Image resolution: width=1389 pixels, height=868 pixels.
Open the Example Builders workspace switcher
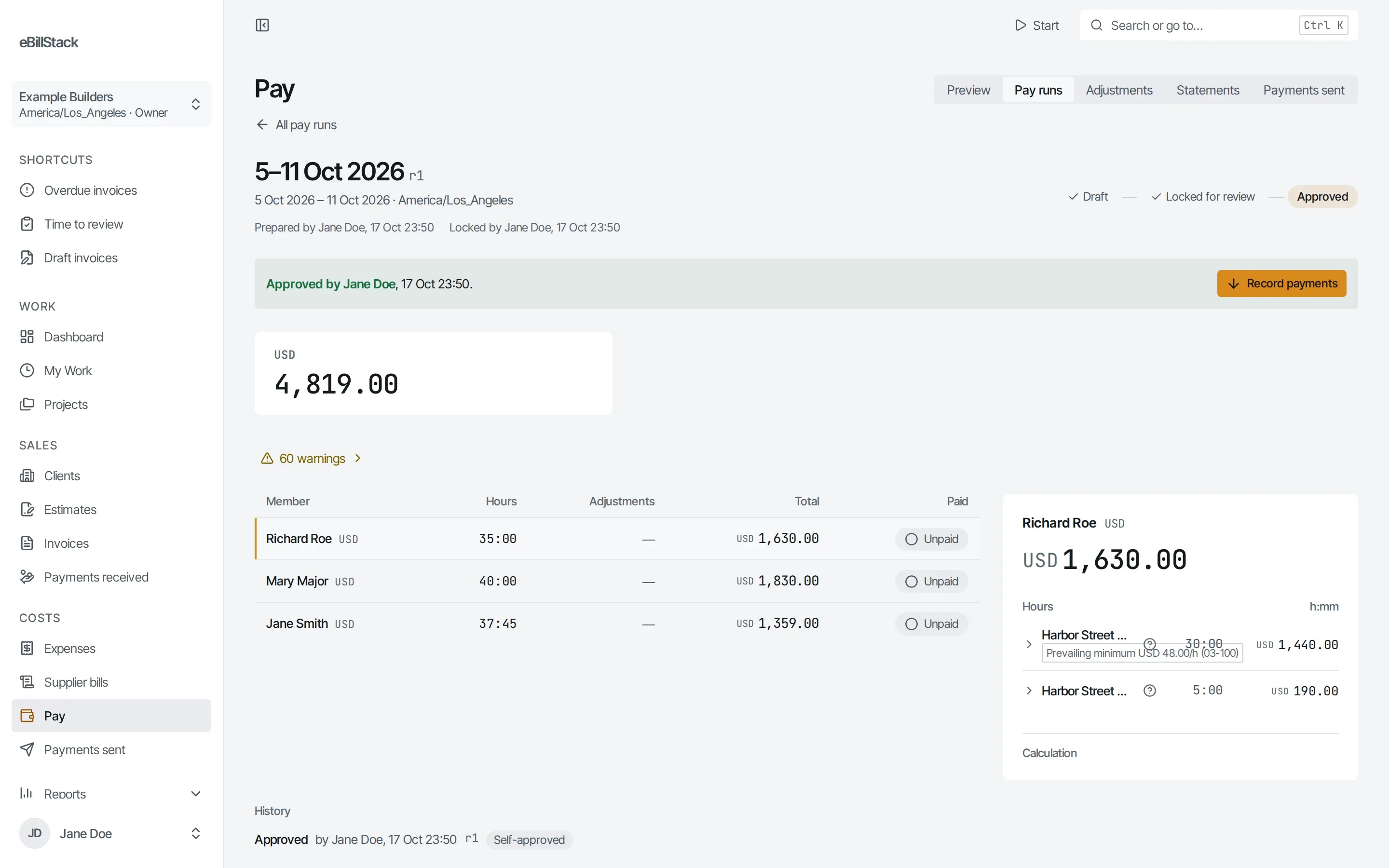pyautogui.click(x=111, y=105)
